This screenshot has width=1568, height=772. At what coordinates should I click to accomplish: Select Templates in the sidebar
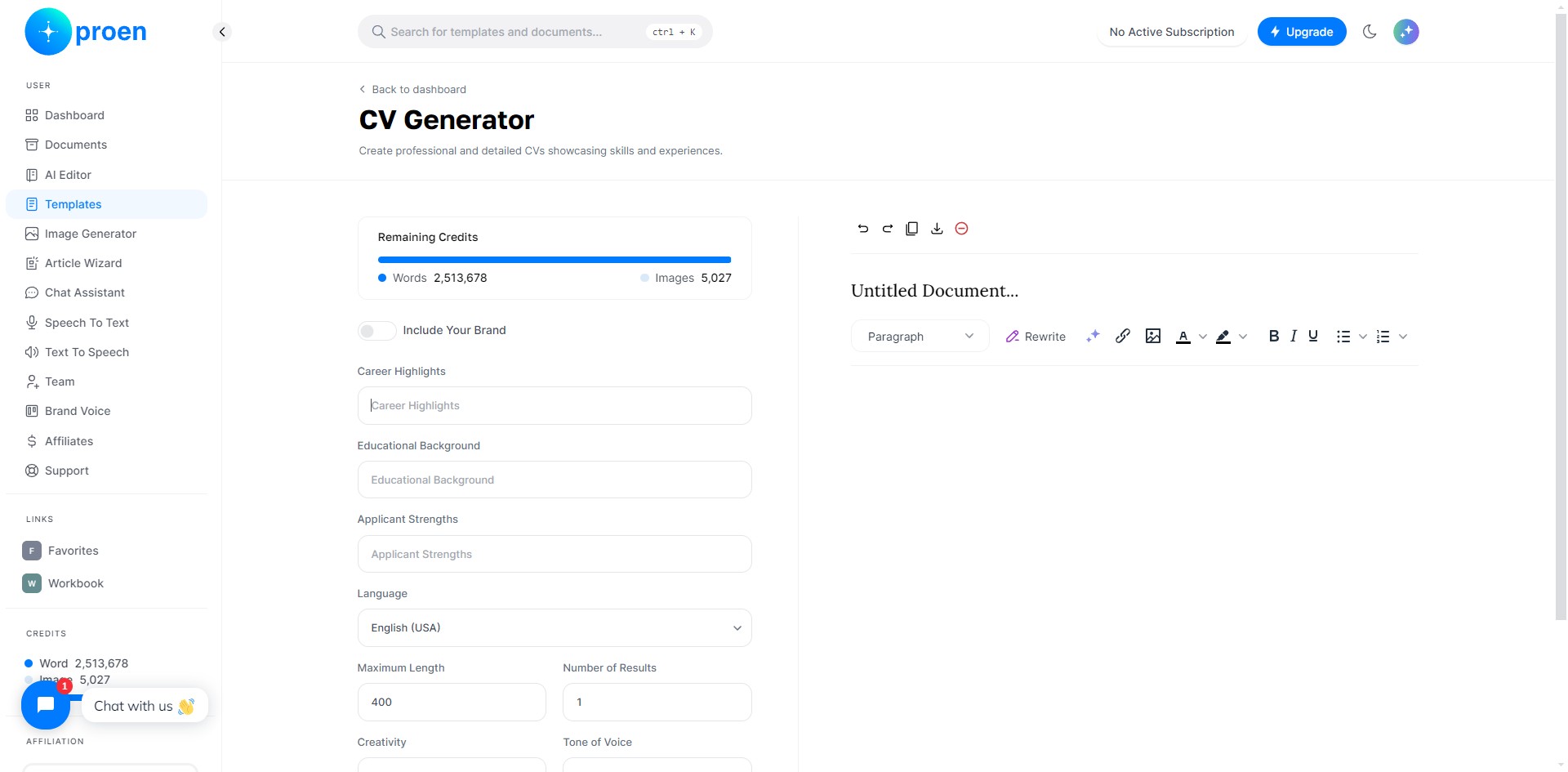[106, 204]
